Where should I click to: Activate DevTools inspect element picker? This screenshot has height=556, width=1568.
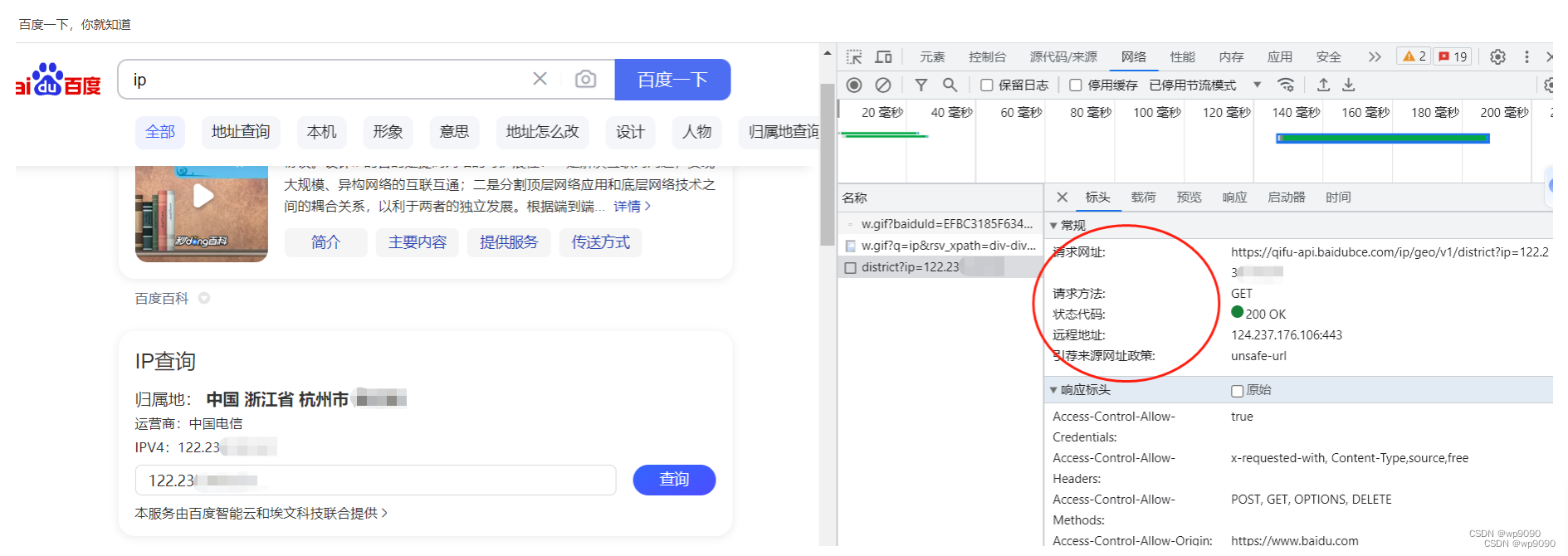click(x=854, y=56)
